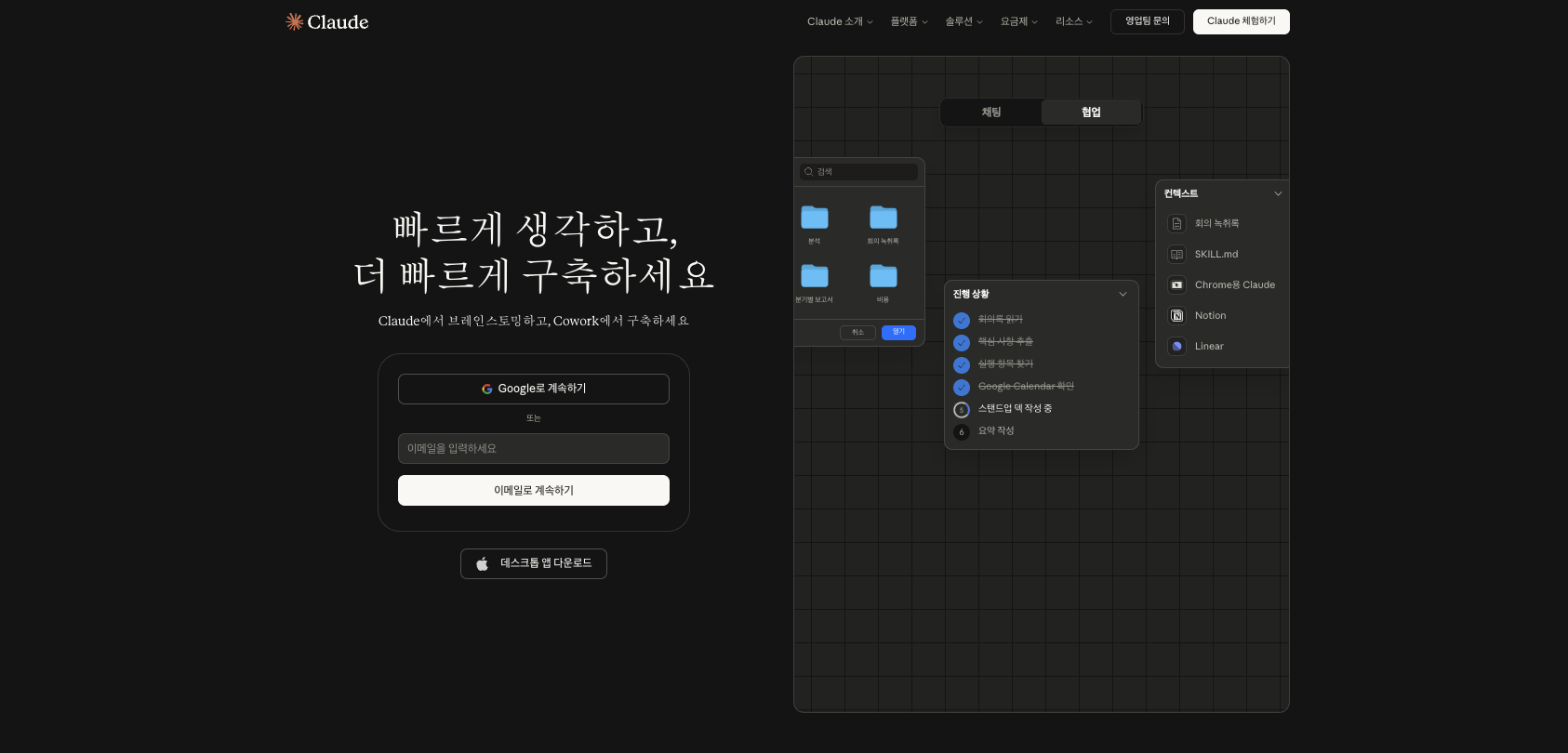The height and width of the screenshot is (753, 1568).
Task: Click the Chrome용 Claude icon
Action: (x=1176, y=285)
